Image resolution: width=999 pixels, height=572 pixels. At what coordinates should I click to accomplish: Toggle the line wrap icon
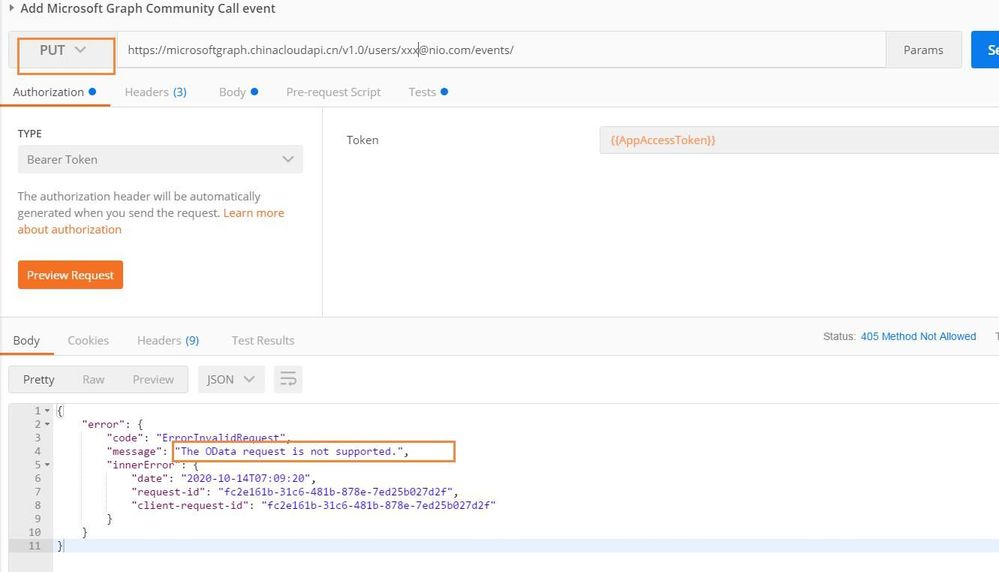(288, 380)
